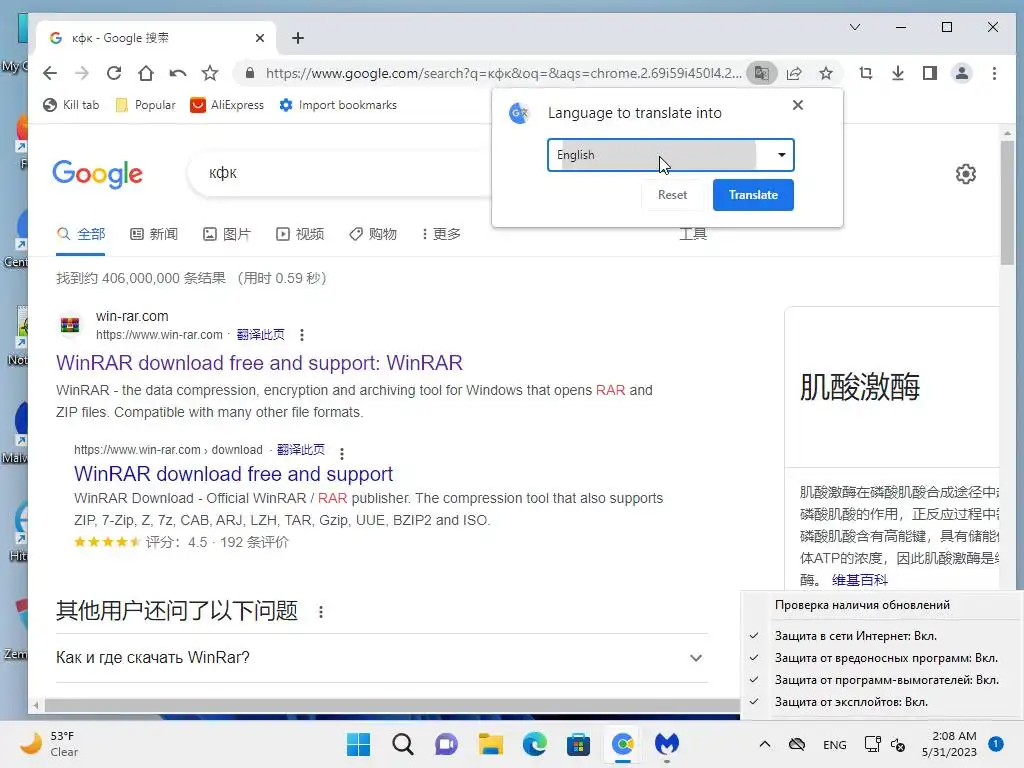The height and width of the screenshot is (768, 1024).
Task: Click star icon left of address bar
Action: click(210, 73)
